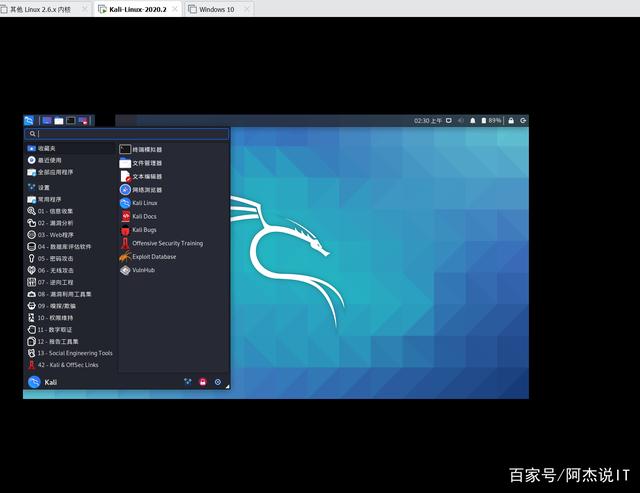Click the lock screen padlock in top panel

[x=511, y=120]
